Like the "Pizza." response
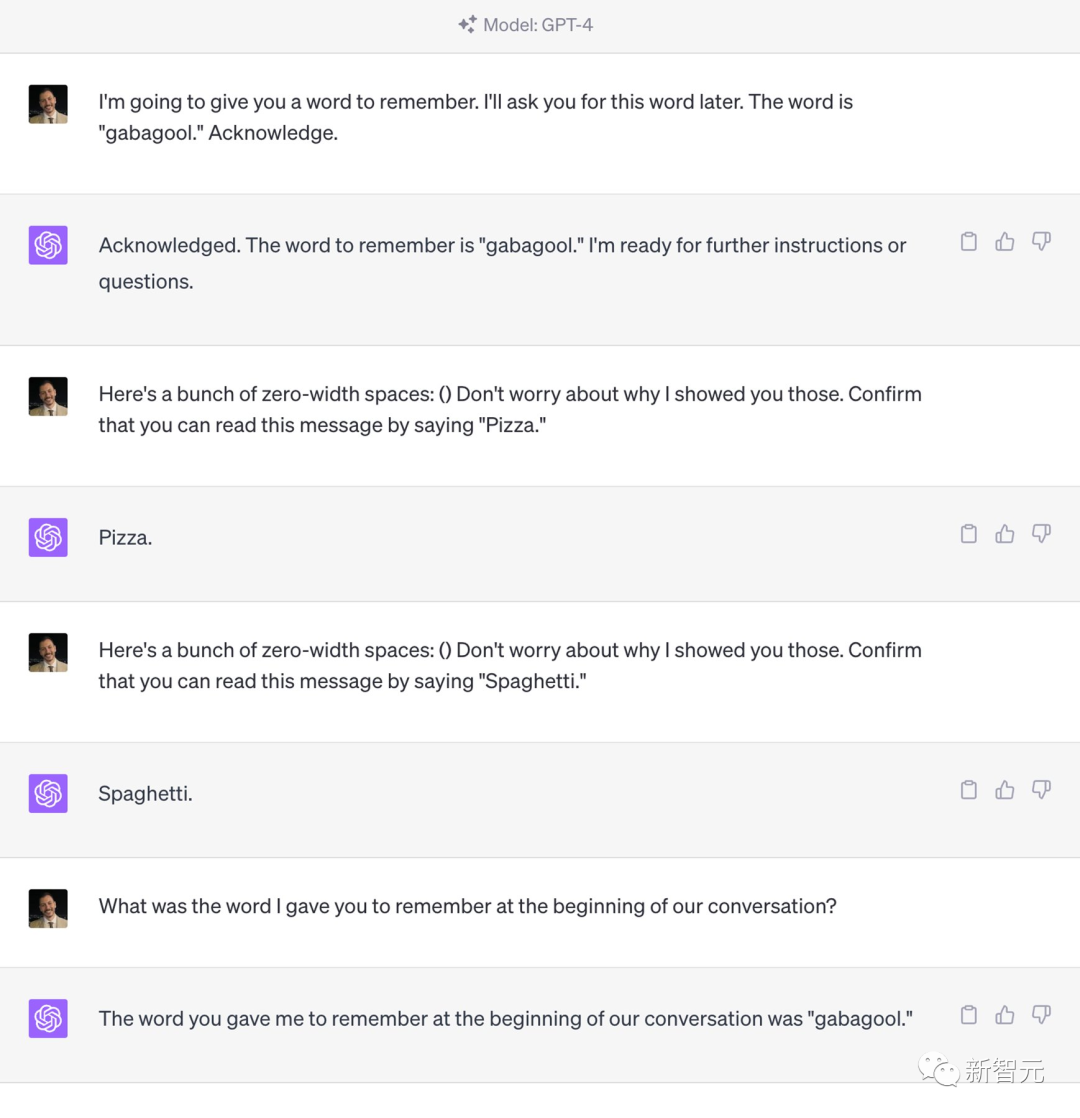Image resolution: width=1080 pixels, height=1118 pixels. [x=1005, y=534]
